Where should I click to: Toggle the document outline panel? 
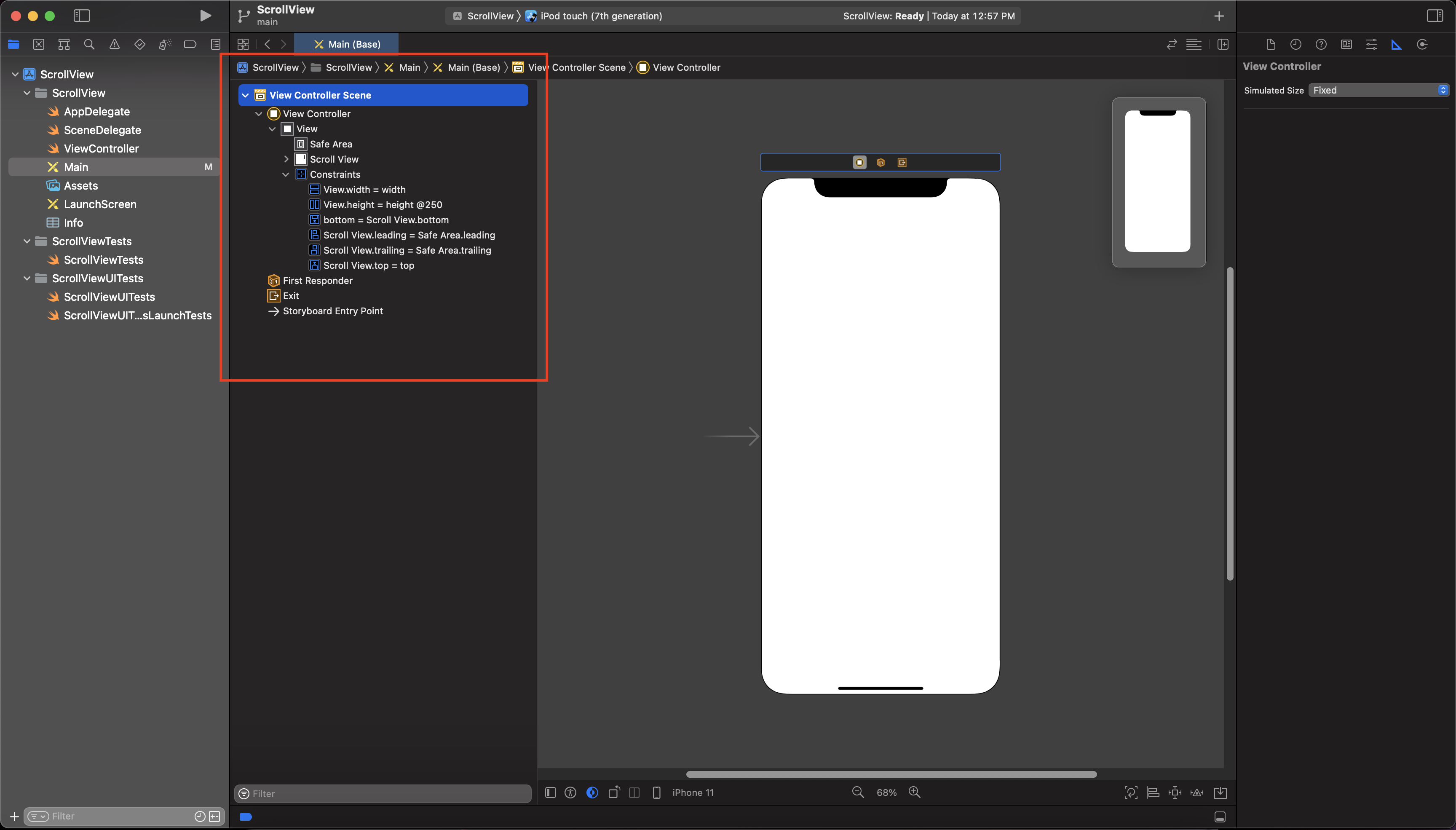[x=551, y=793]
